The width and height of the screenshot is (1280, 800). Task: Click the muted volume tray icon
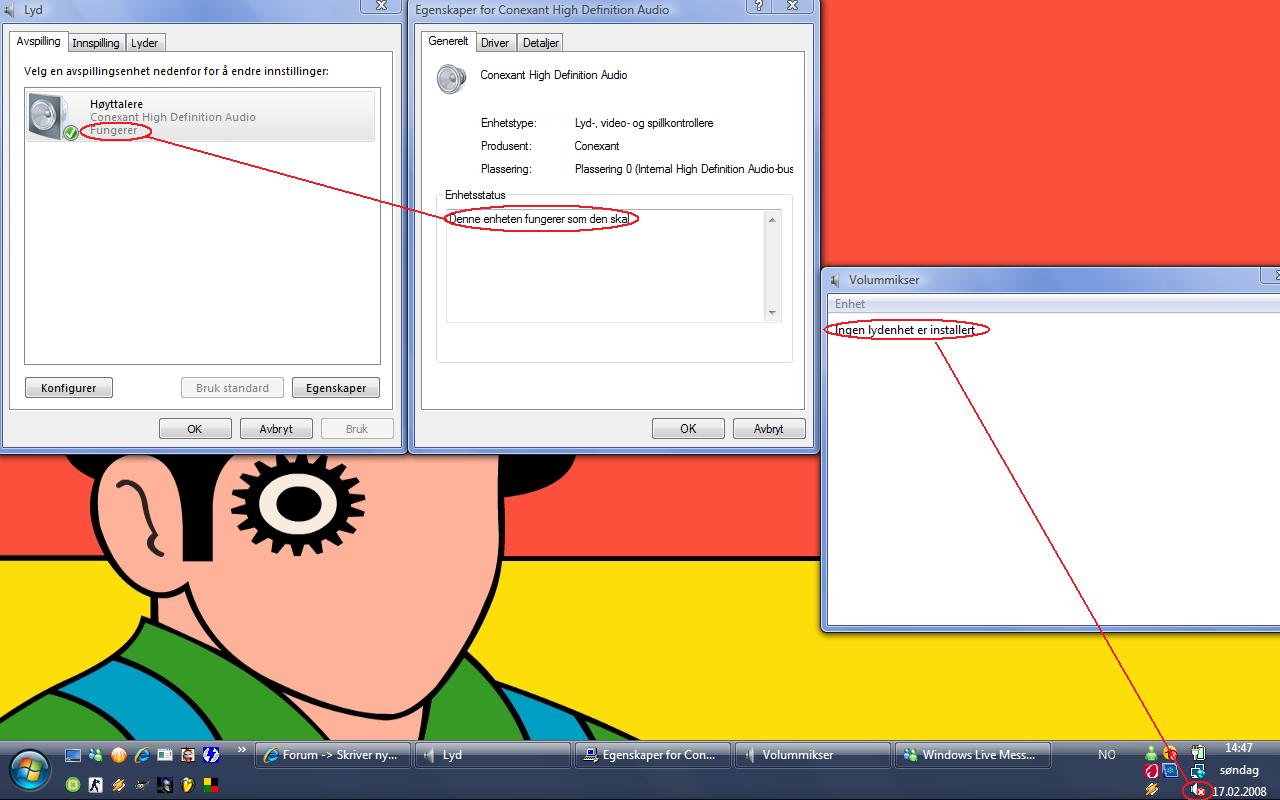[1198, 789]
